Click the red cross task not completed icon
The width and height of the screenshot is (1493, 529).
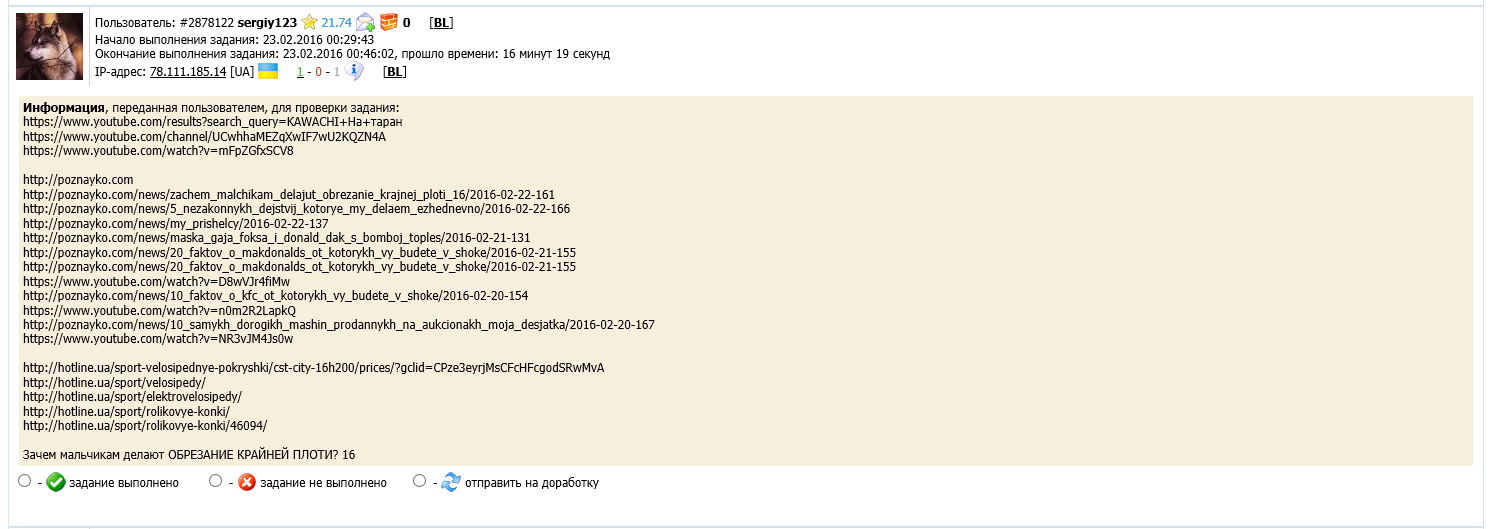(x=247, y=482)
